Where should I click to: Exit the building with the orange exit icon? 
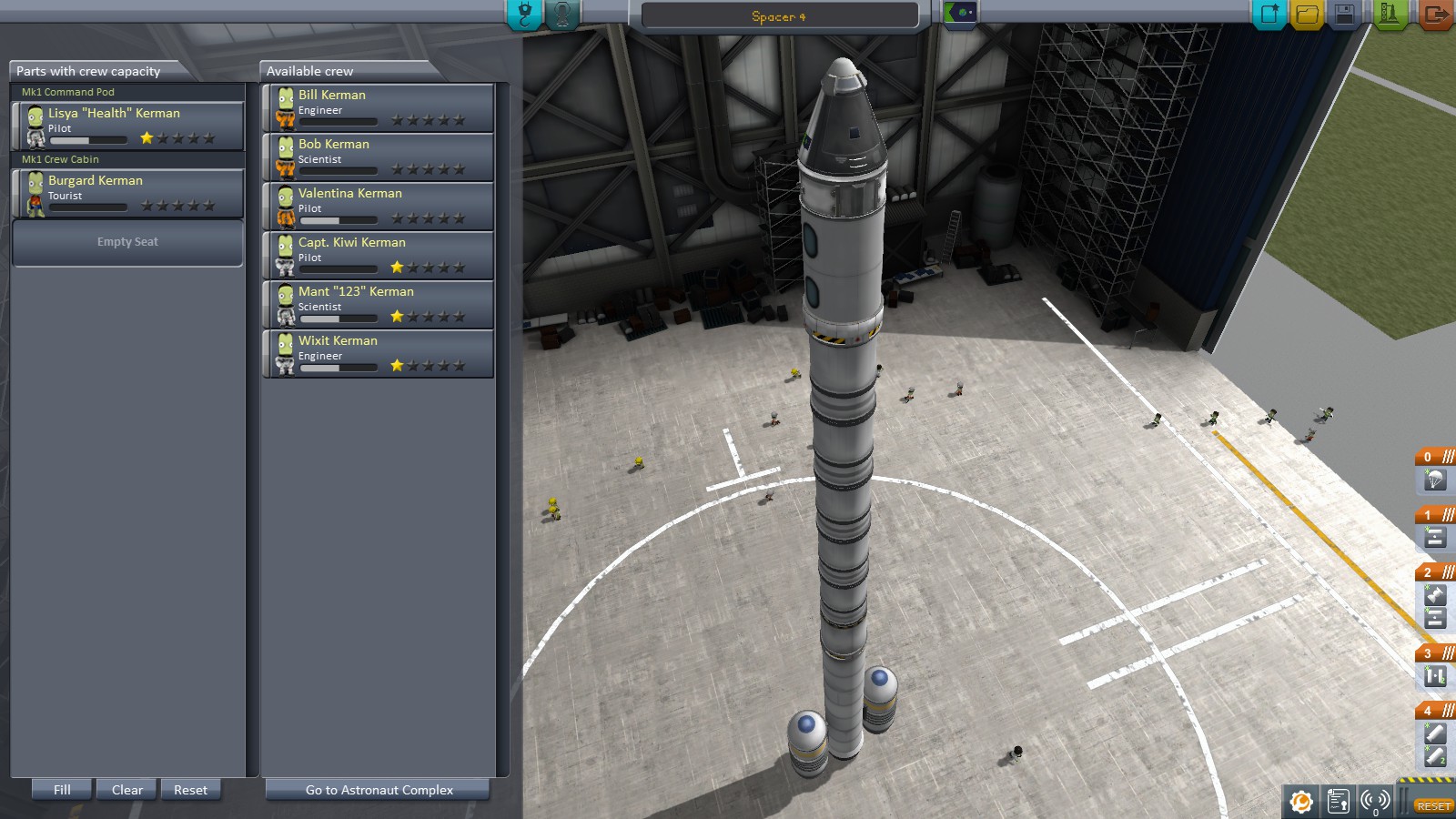1435,14
